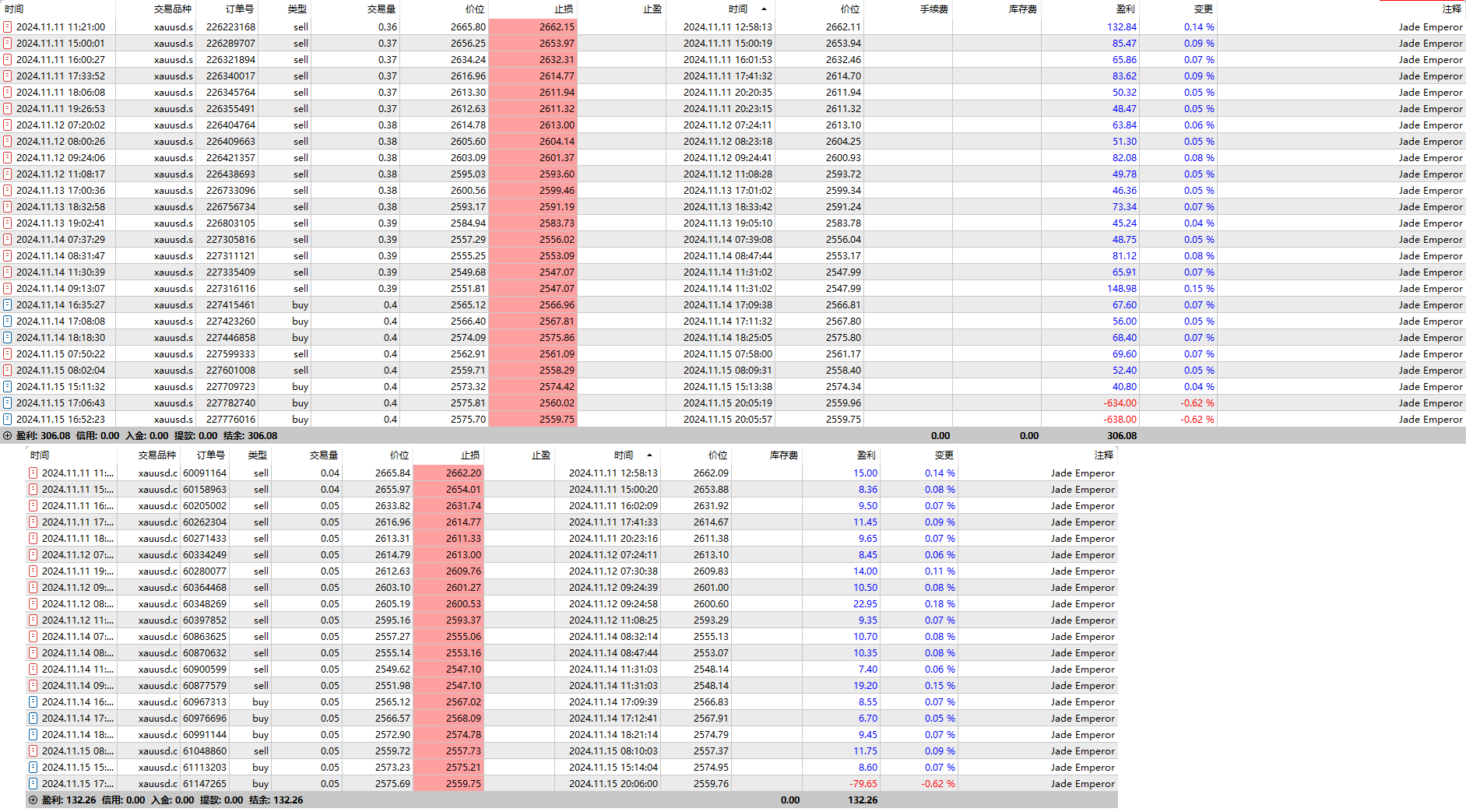The width and height of the screenshot is (1466, 812).
Task: Click the row icon for order 60334249
Action: 33,554
